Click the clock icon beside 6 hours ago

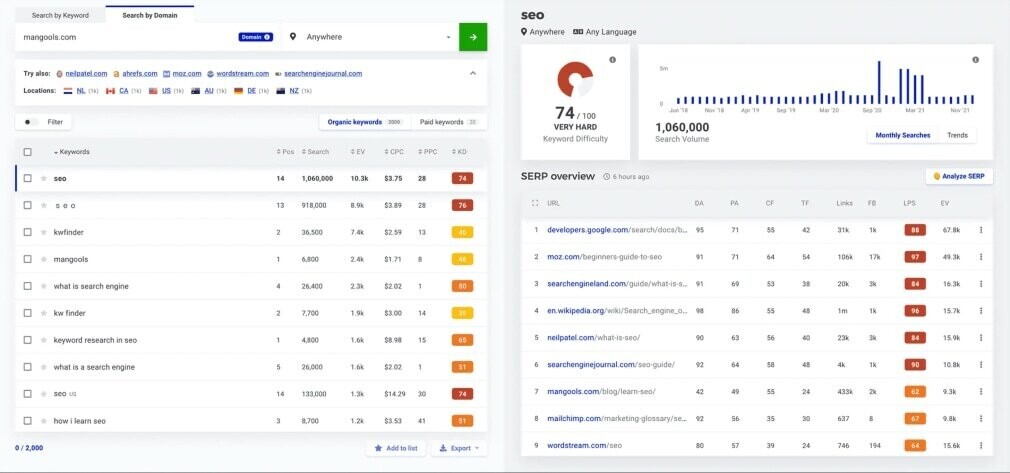coord(607,177)
